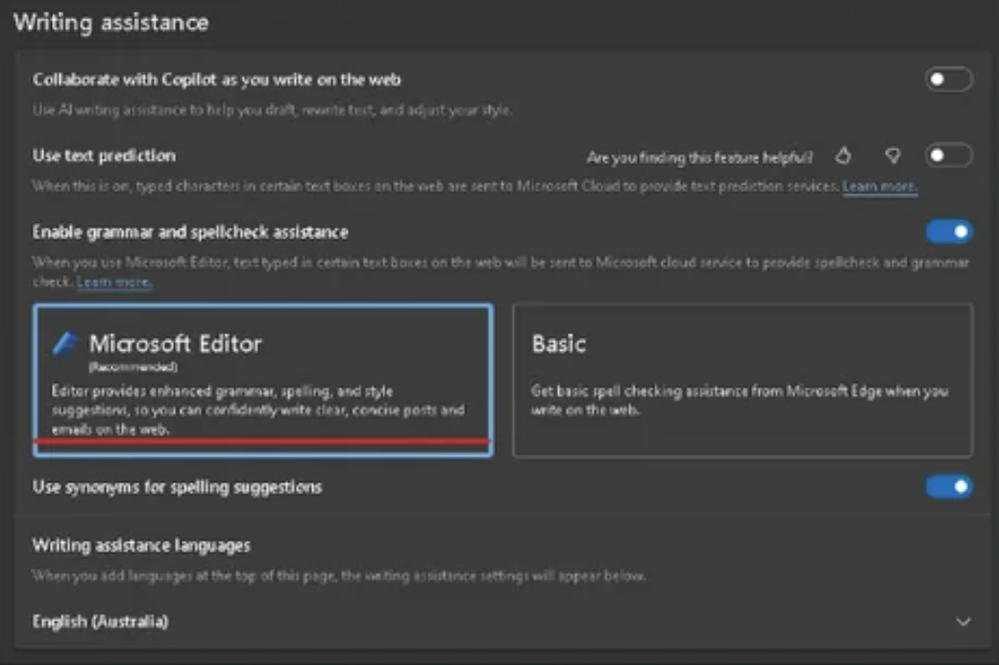999x665 pixels.
Task: Click 'Collaborate with Copilot' setting label
Action: 217,80
